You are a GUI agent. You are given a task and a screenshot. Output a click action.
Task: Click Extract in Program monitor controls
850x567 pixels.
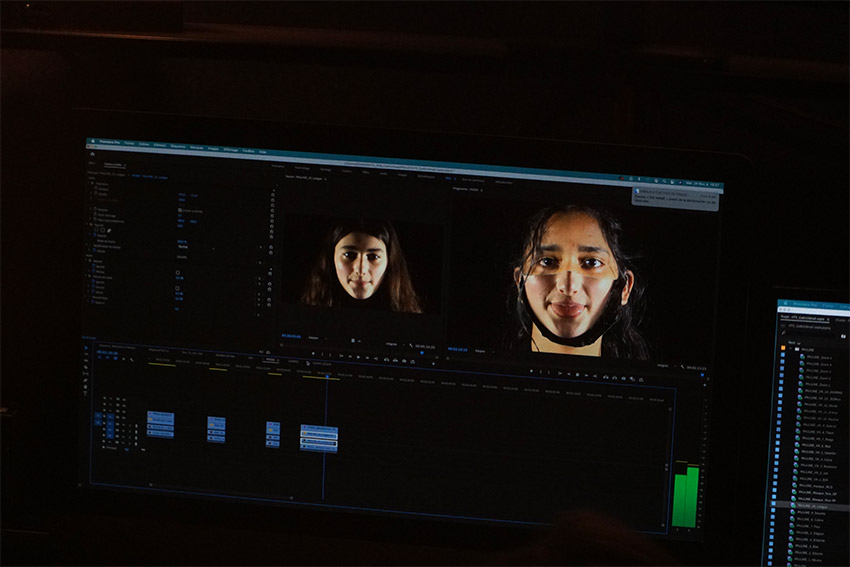click(614, 377)
